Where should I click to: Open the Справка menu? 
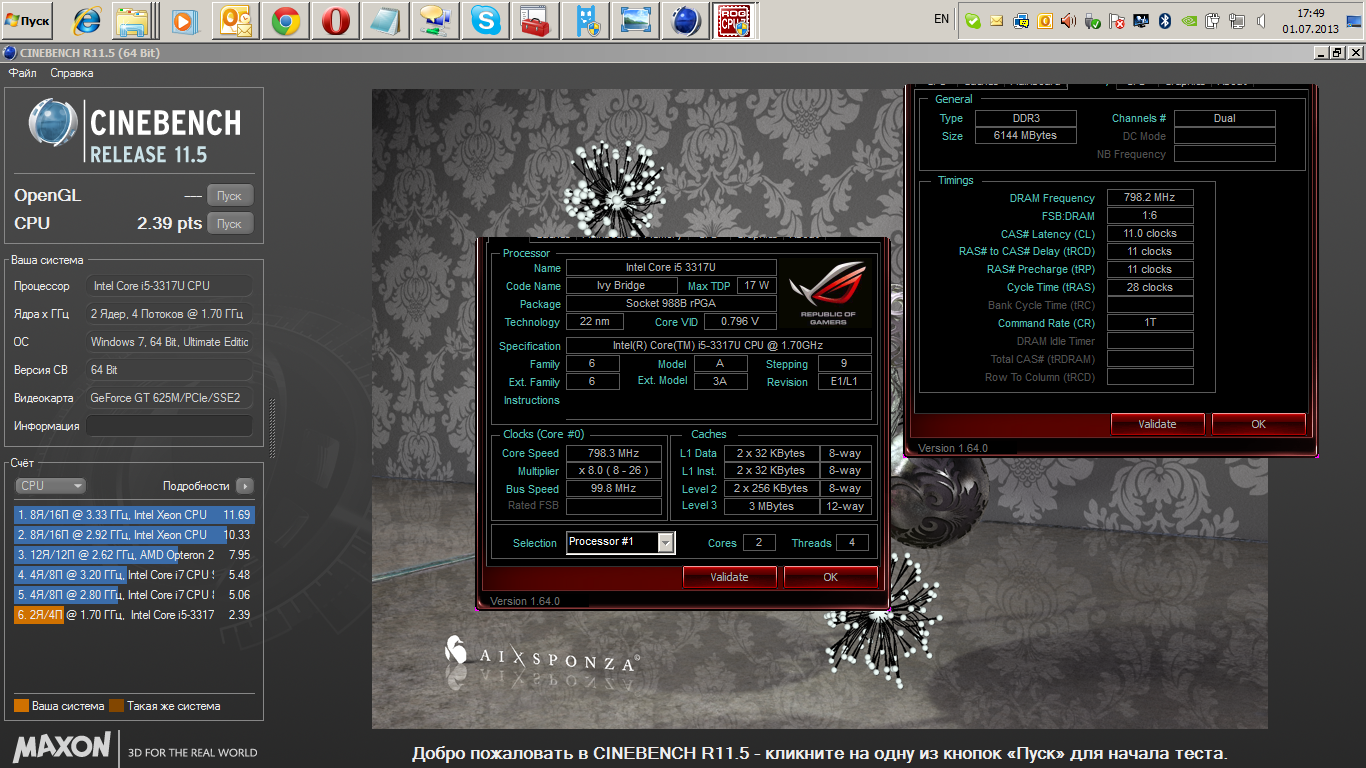coord(72,73)
